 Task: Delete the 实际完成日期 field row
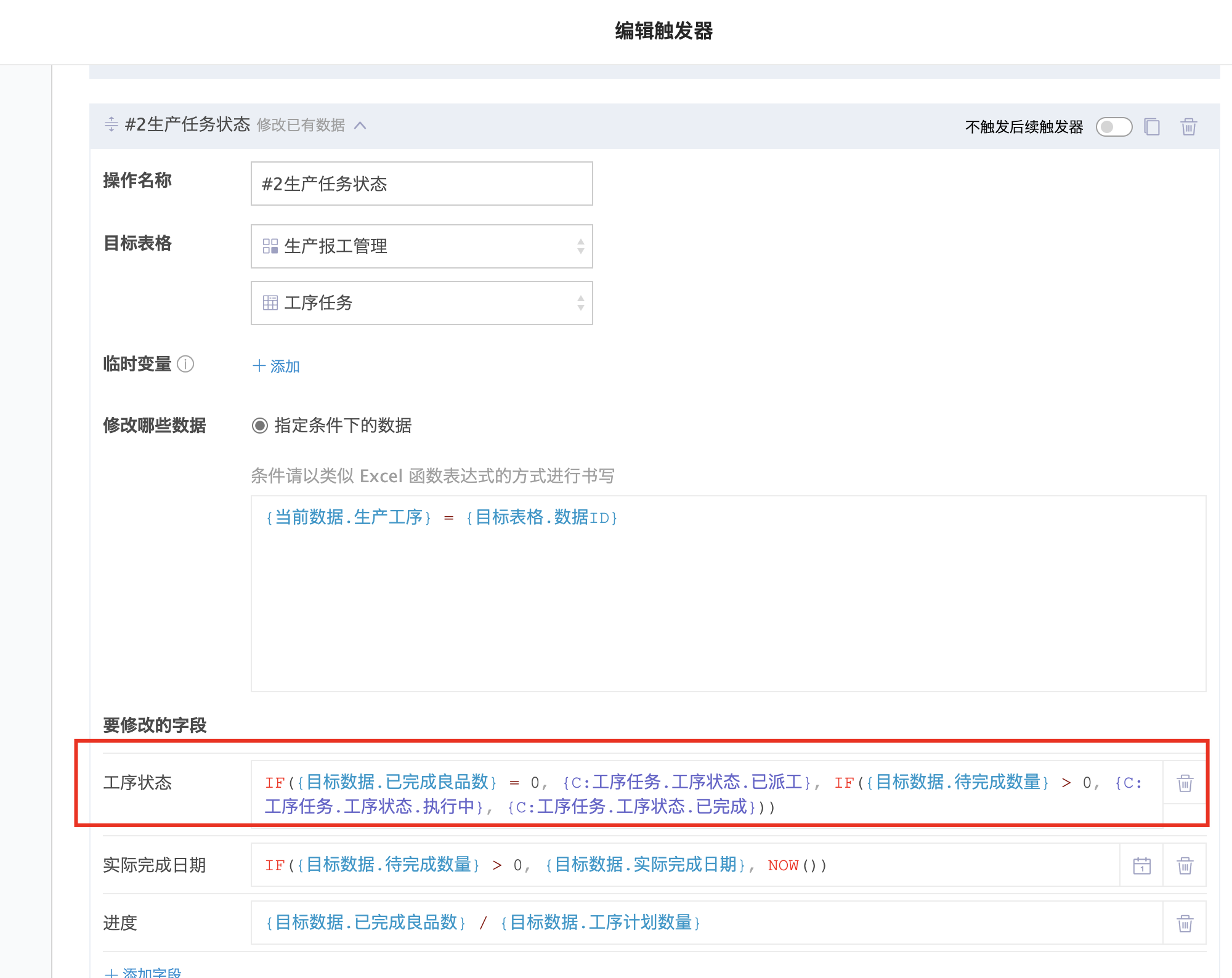click(x=1185, y=865)
